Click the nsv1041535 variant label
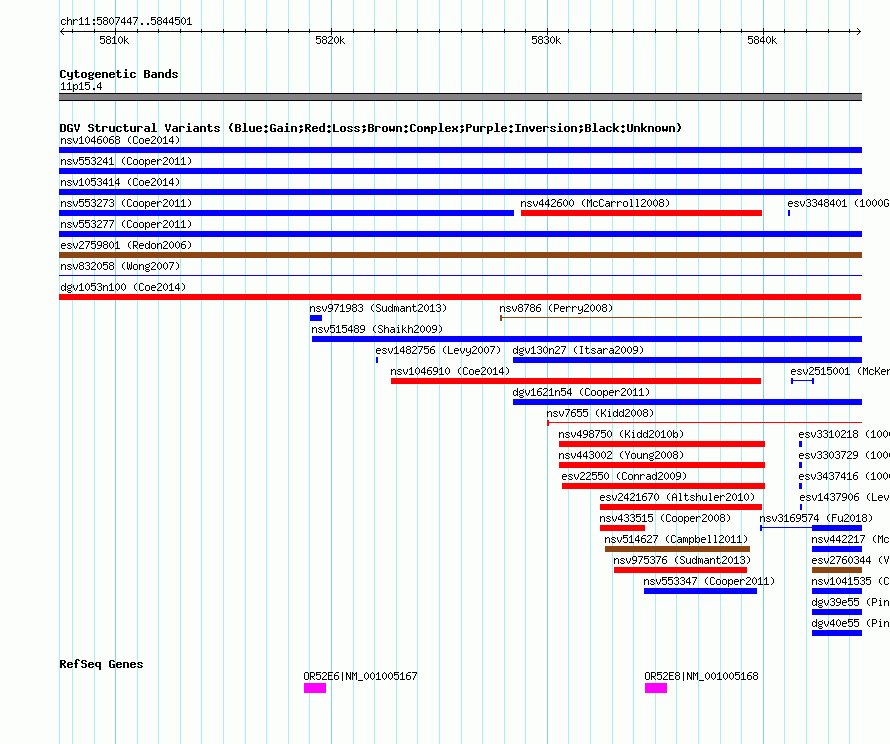This screenshot has width=890, height=744. (850, 581)
